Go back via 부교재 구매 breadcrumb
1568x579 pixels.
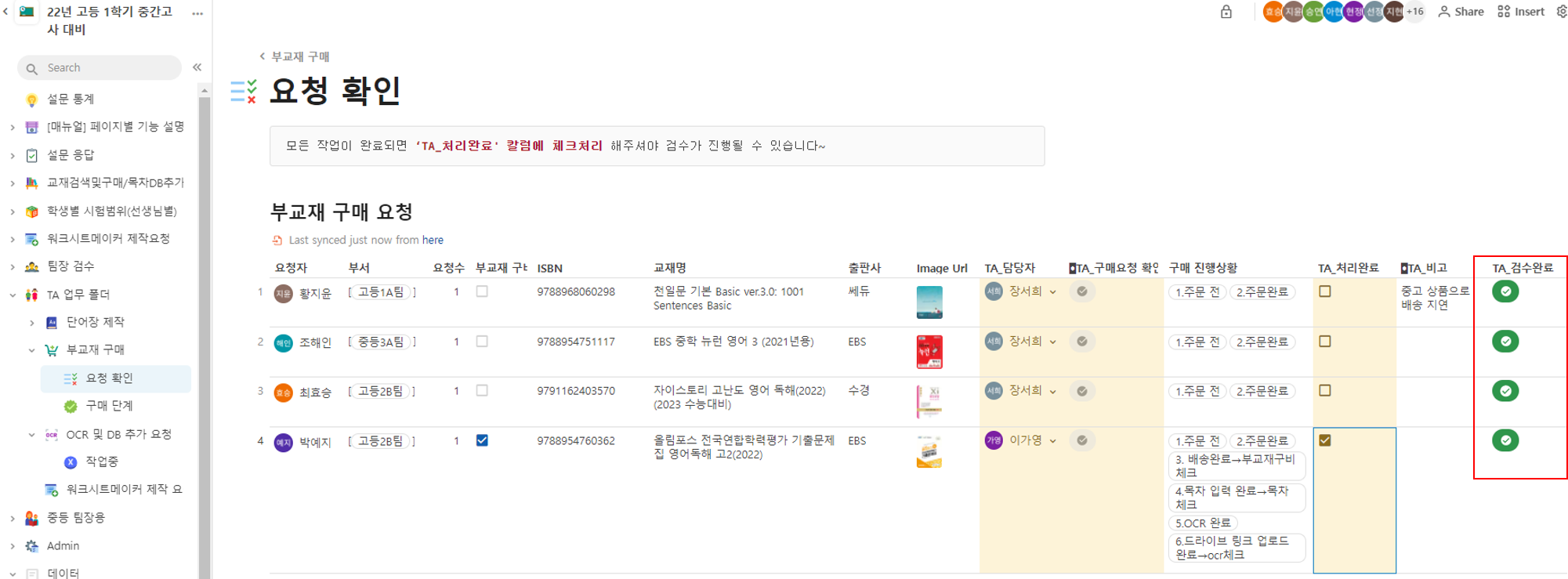tap(300, 56)
